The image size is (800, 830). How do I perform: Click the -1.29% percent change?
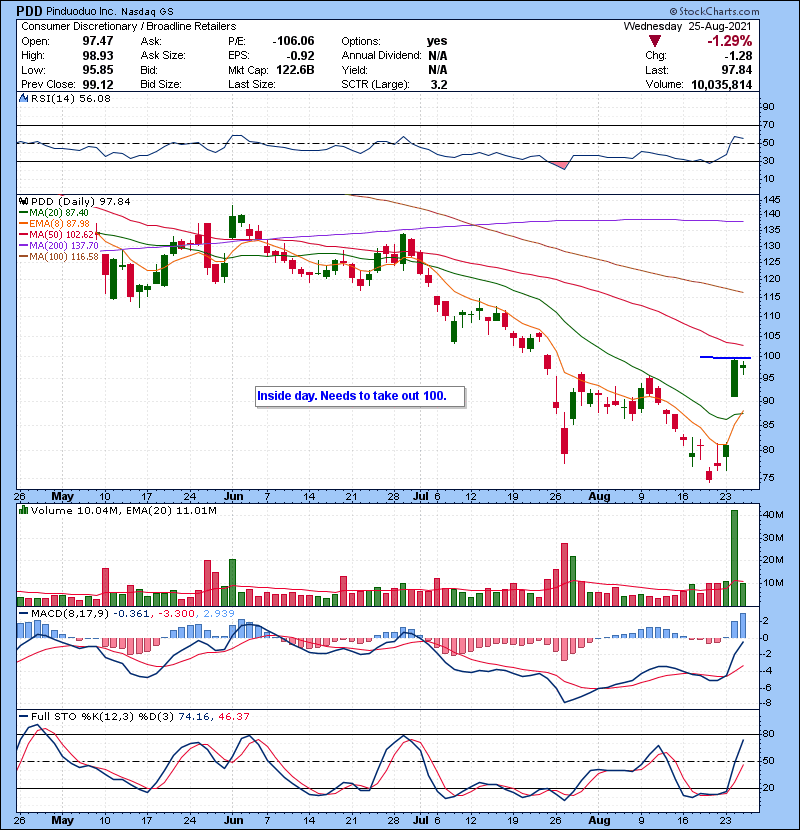[x=730, y=41]
